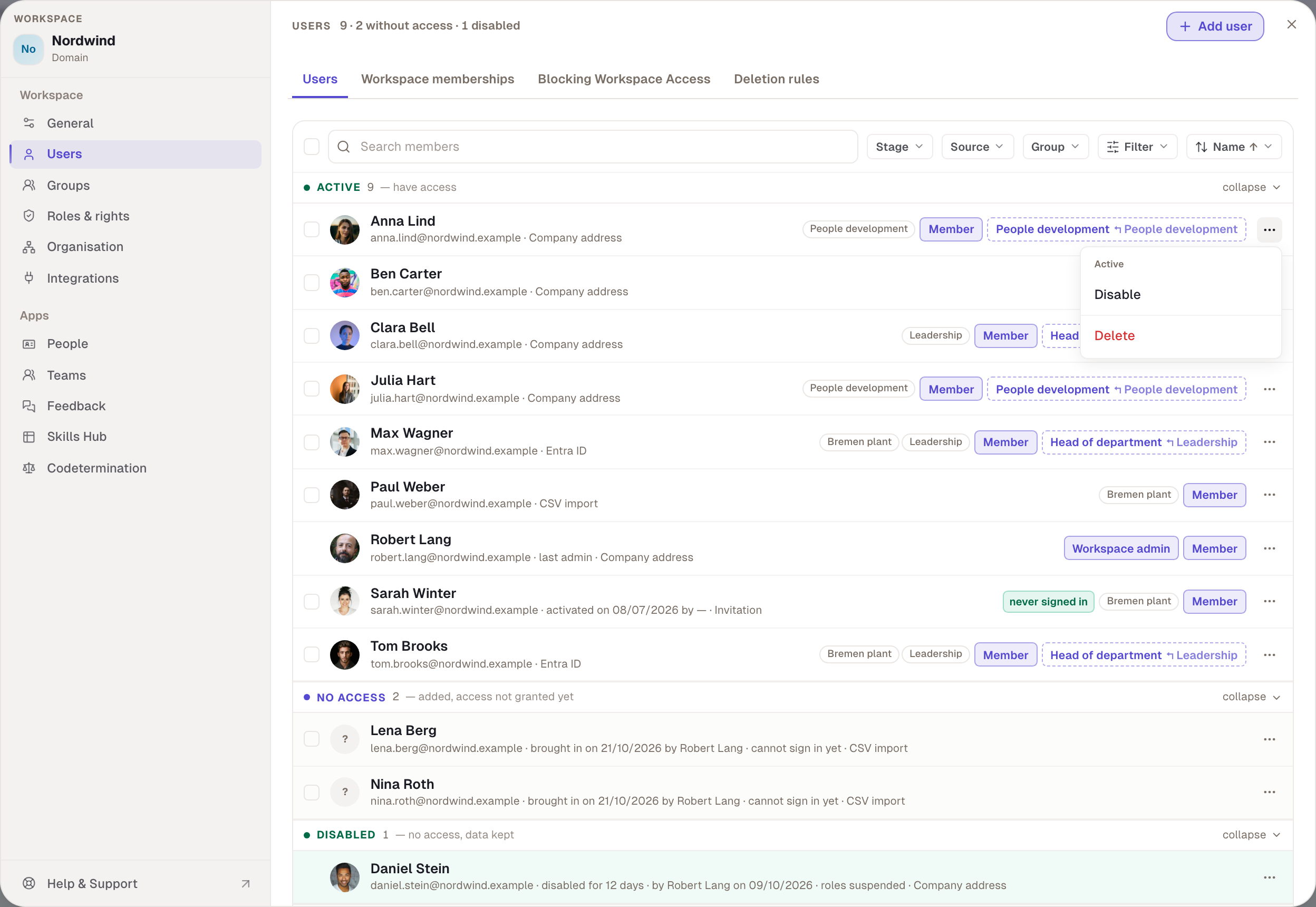Open the three-dot menu for Max Wagner
Image resolution: width=1316 pixels, height=907 pixels.
tap(1270, 442)
